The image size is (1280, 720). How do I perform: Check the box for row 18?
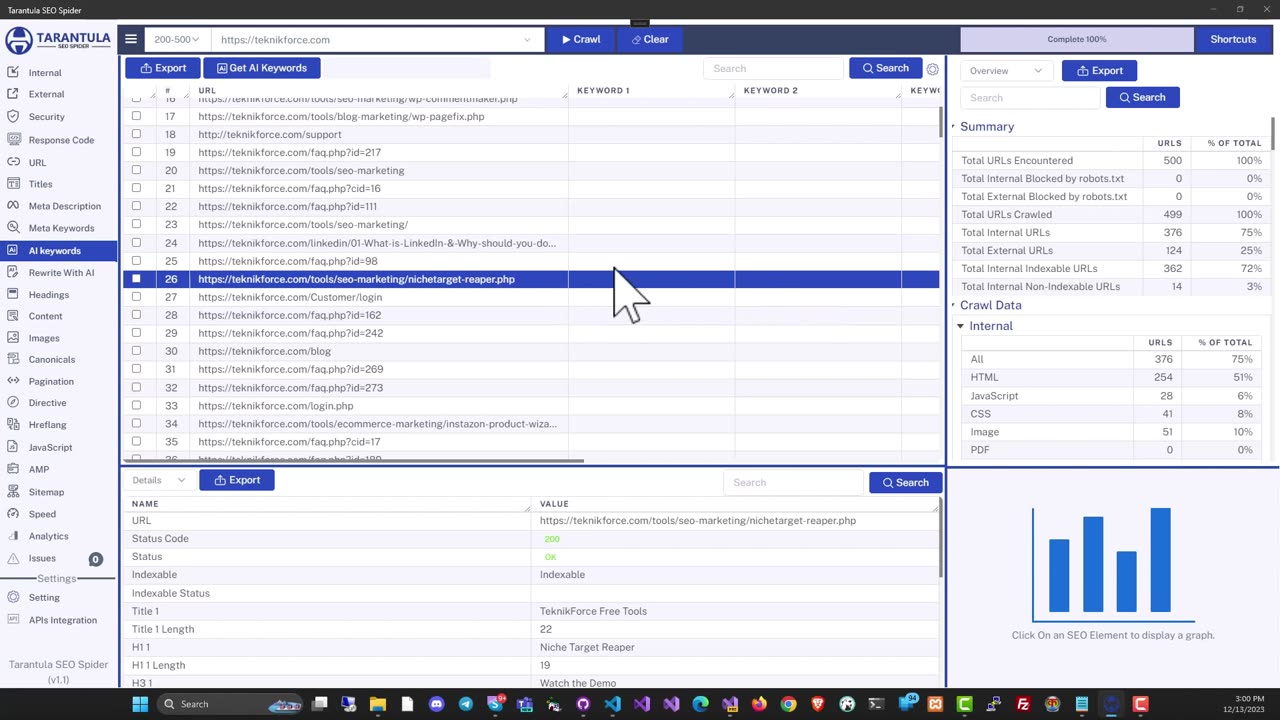[136, 134]
